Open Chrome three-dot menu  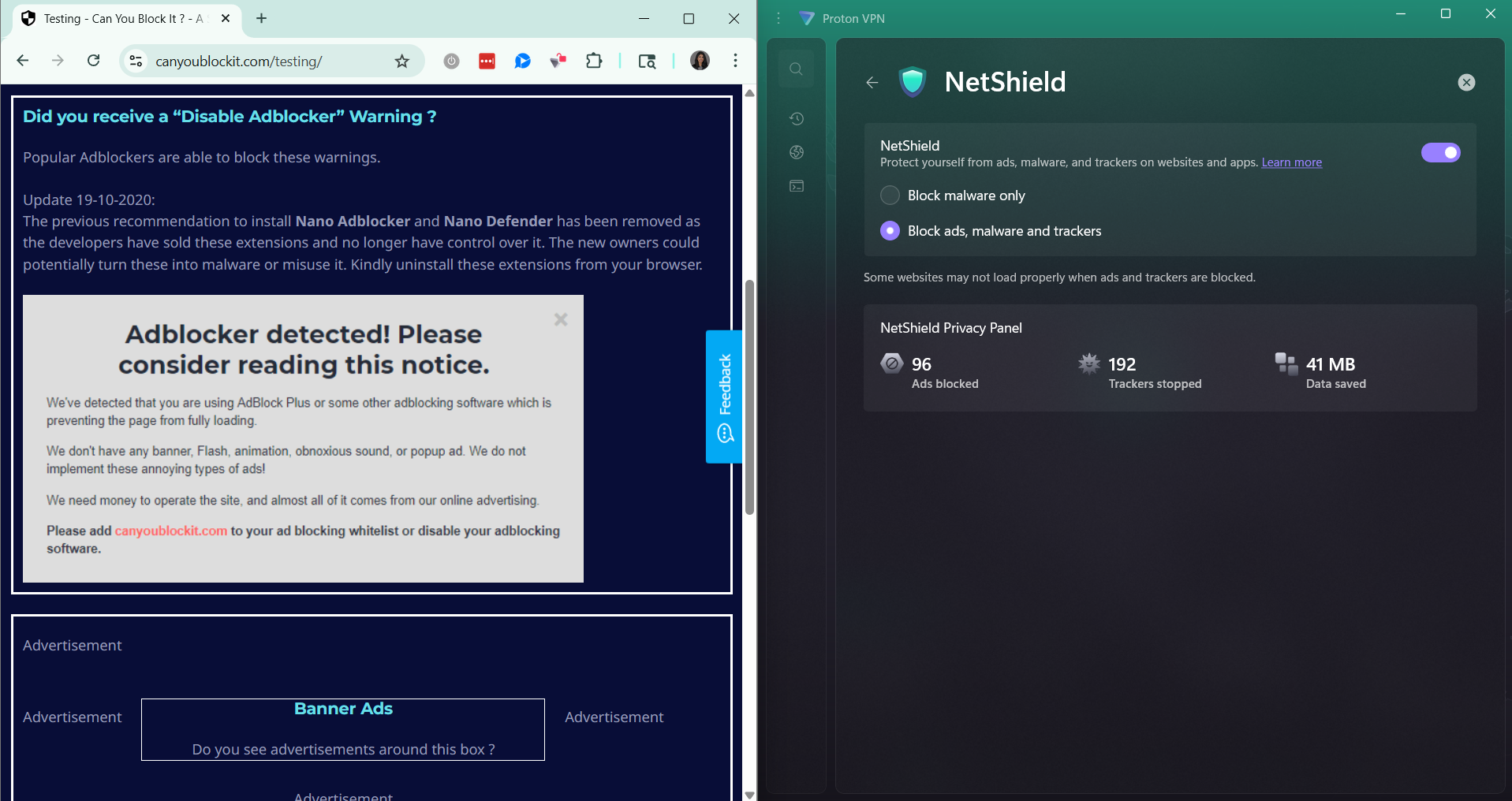click(735, 61)
